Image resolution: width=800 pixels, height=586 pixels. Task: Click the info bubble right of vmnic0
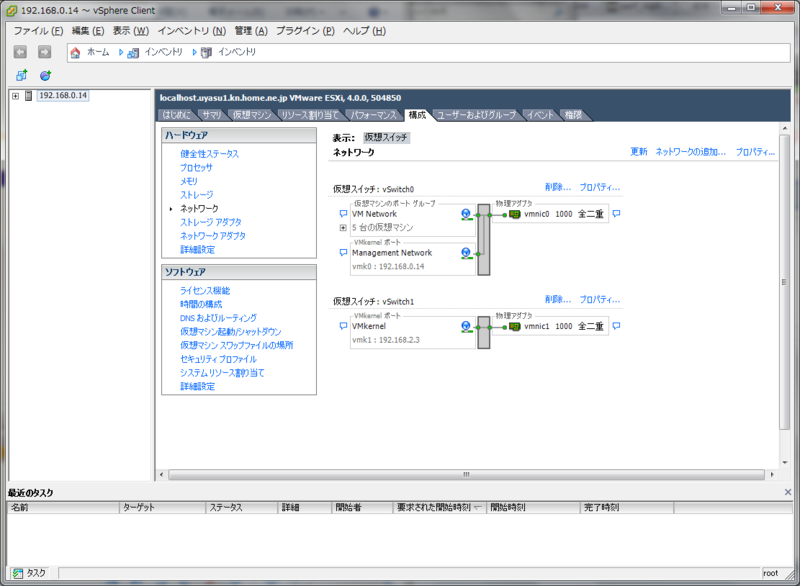click(x=616, y=214)
